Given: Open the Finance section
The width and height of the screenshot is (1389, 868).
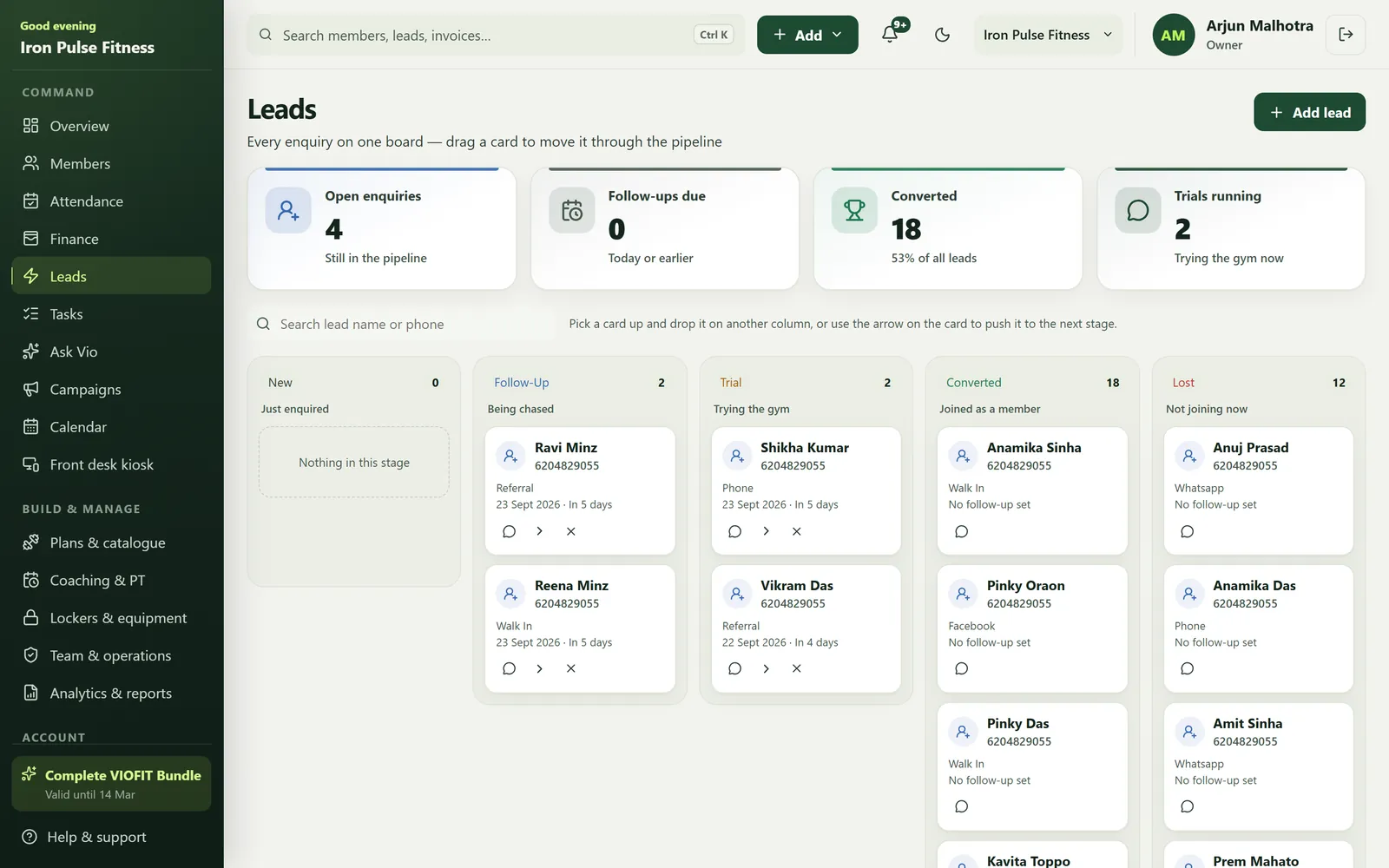Looking at the screenshot, I should coord(111,239).
